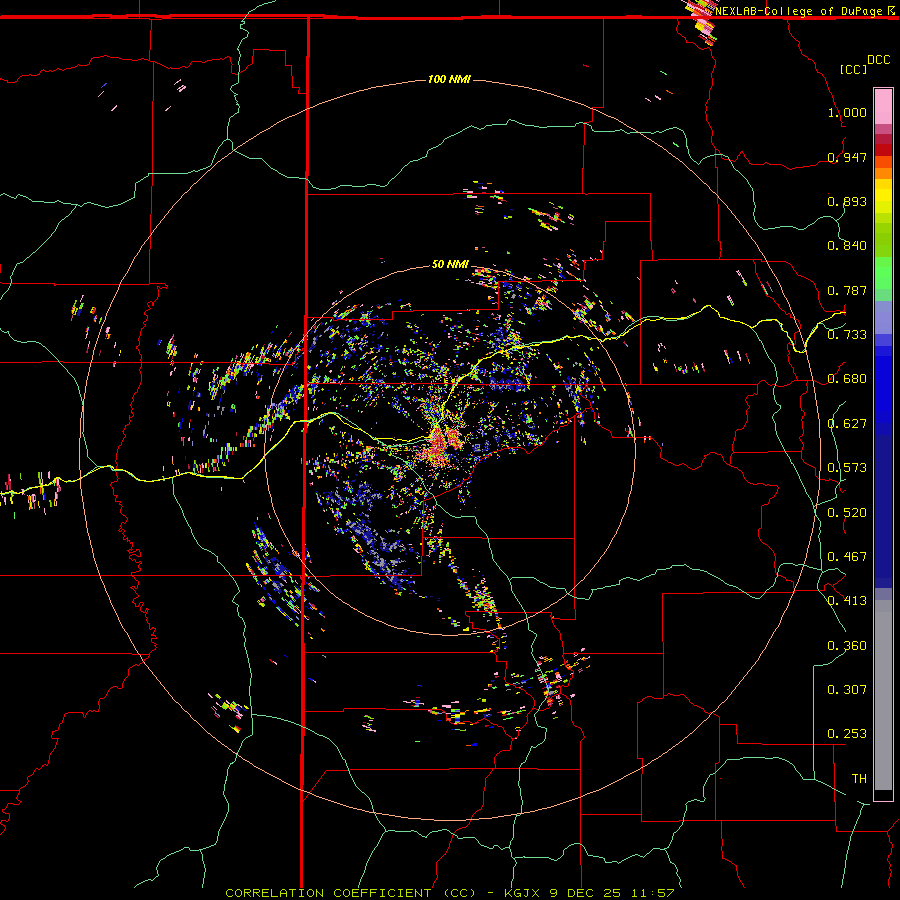Select the 0.467 color scale value
The height and width of the screenshot is (900, 900).
(847, 557)
